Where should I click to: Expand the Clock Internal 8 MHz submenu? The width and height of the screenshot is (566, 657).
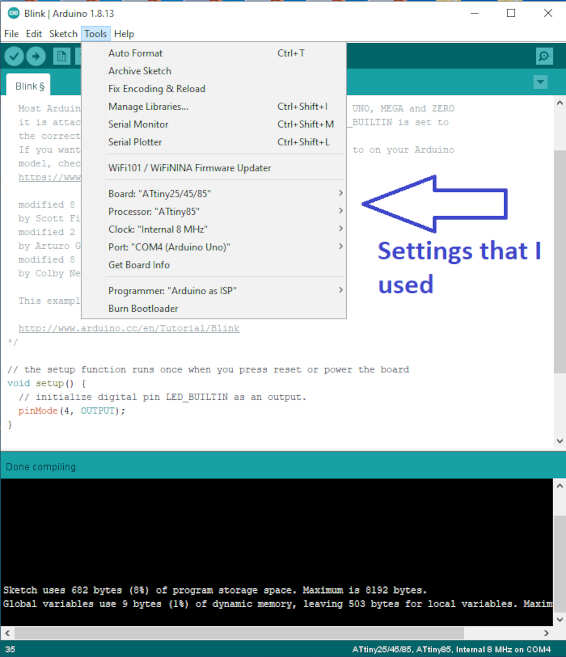click(214, 229)
